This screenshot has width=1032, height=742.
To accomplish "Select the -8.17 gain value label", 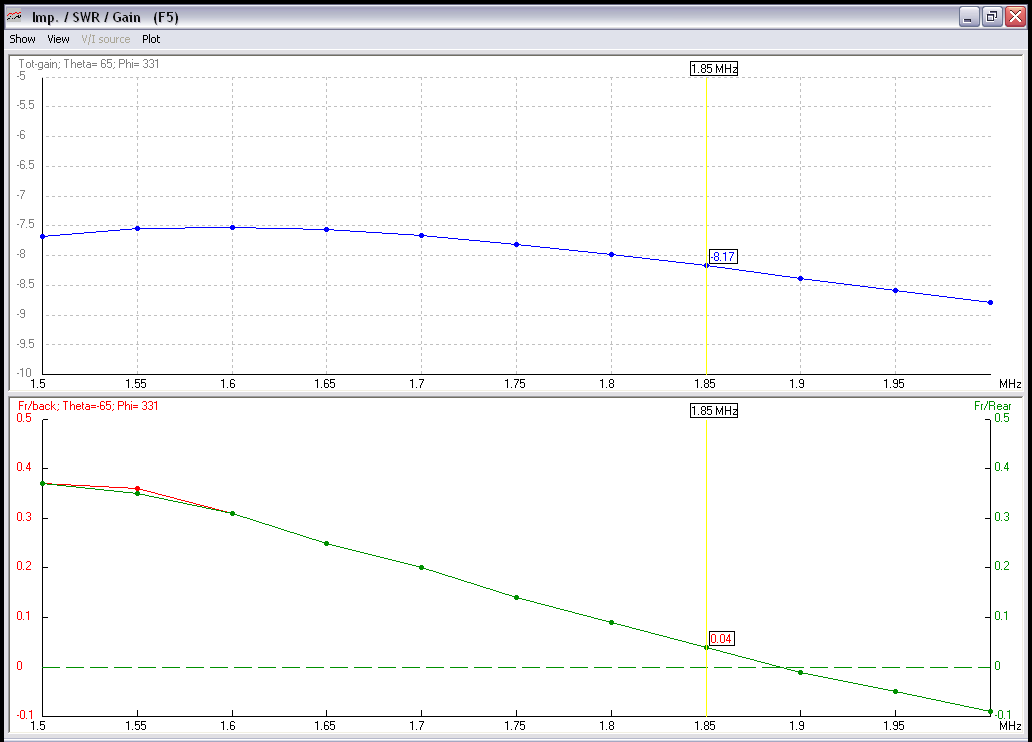I will click(x=723, y=257).
